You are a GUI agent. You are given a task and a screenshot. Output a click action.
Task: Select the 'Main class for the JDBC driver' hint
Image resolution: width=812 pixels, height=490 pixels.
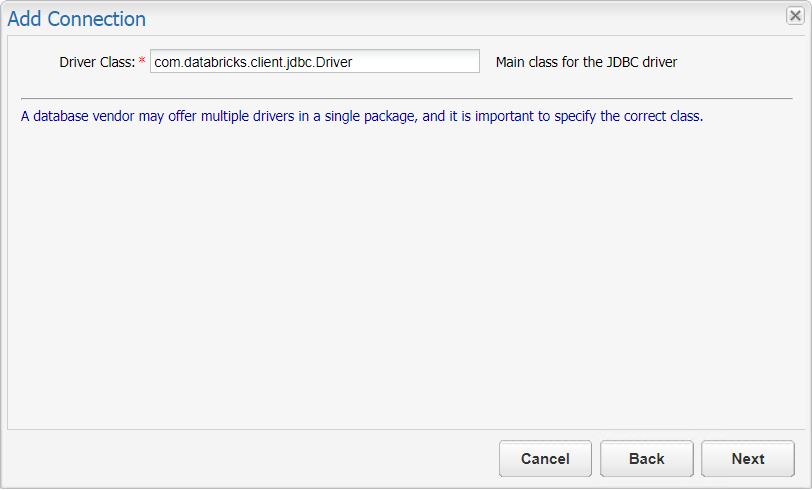point(586,62)
